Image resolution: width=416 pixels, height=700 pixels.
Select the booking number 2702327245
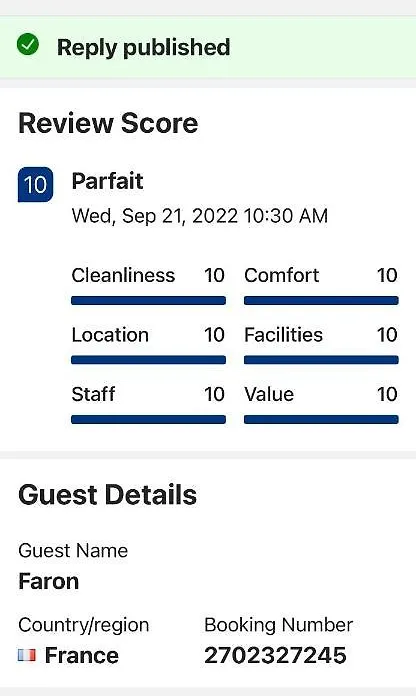click(275, 655)
